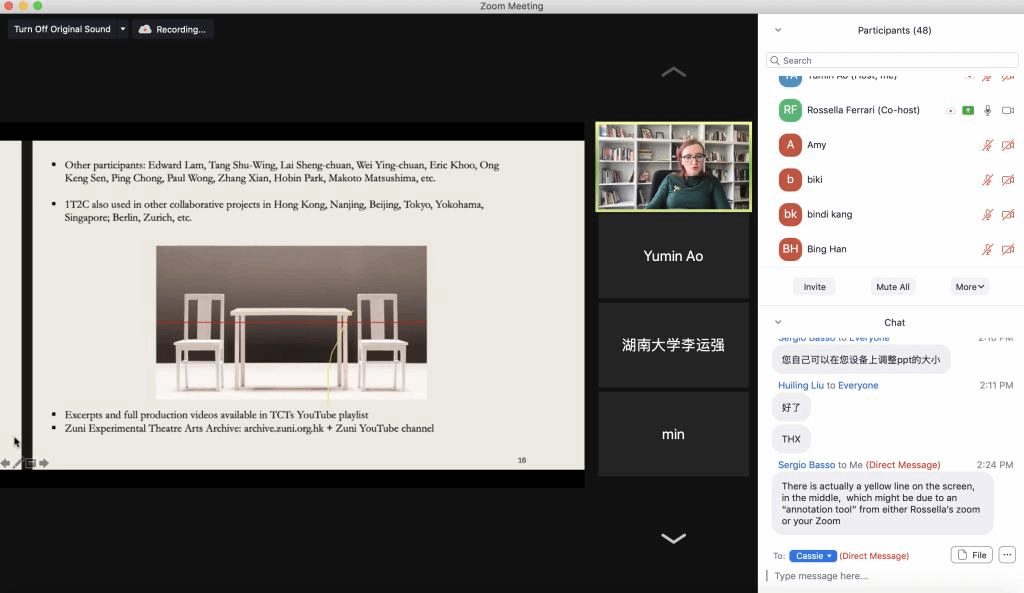This screenshot has height=593, width=1024.
Task: Click Amy's disabled camera icon
Action: pyautogui.click(x=1008, y=145)
